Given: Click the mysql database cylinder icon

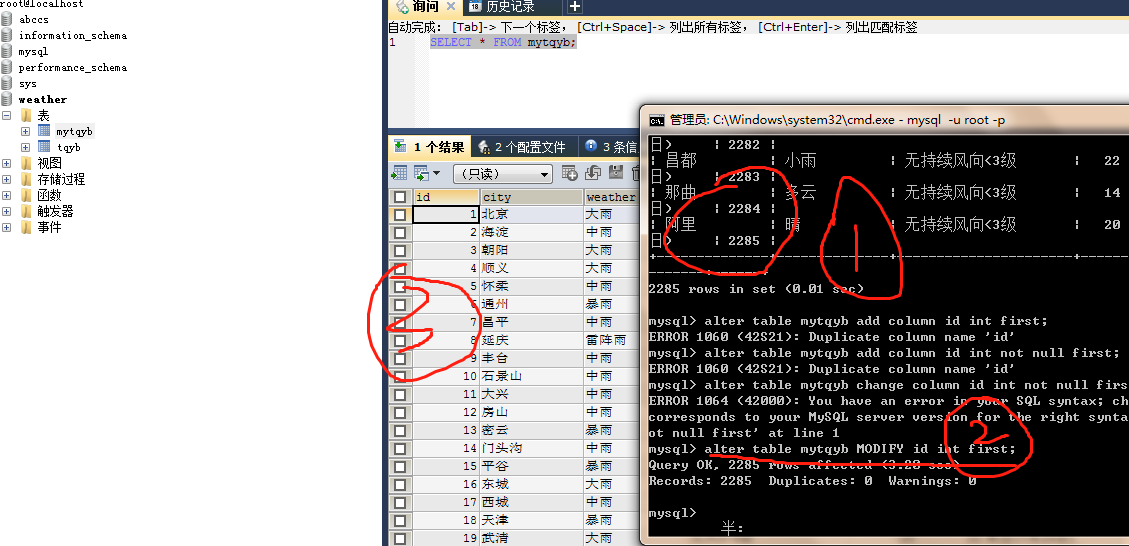Looking at the screenshot, I should 6,51.
